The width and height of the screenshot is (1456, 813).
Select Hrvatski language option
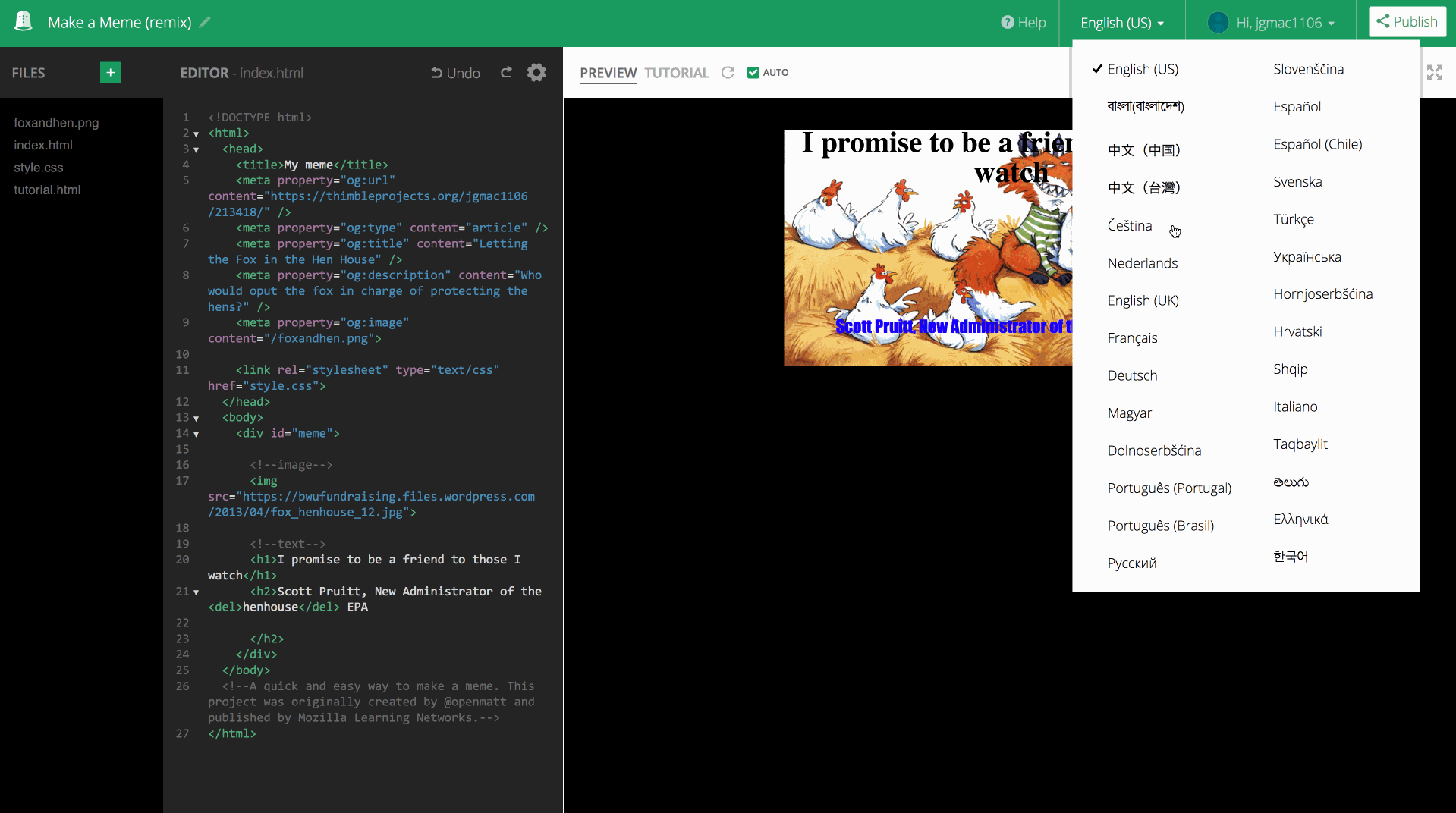click(1297, 331)
